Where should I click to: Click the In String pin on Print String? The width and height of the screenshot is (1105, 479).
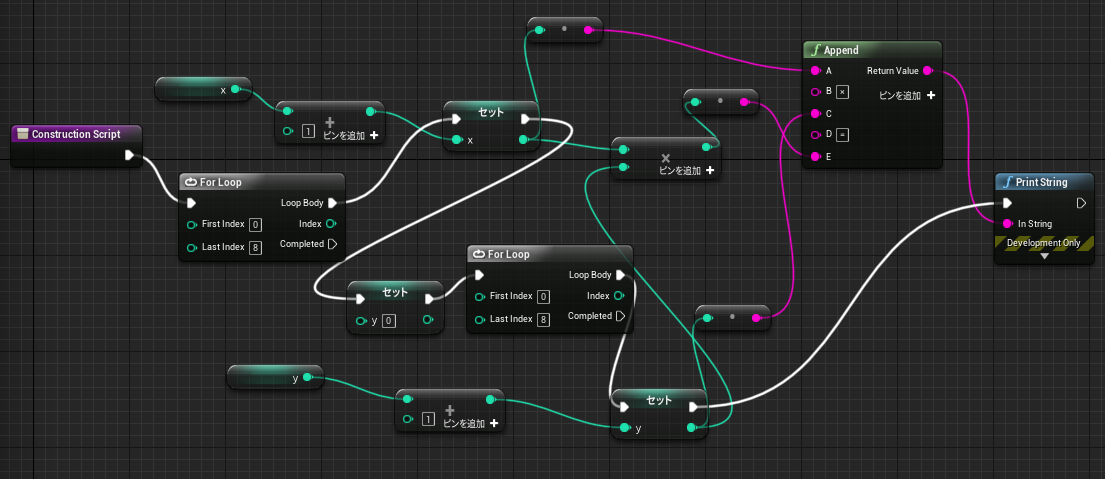1007,224
